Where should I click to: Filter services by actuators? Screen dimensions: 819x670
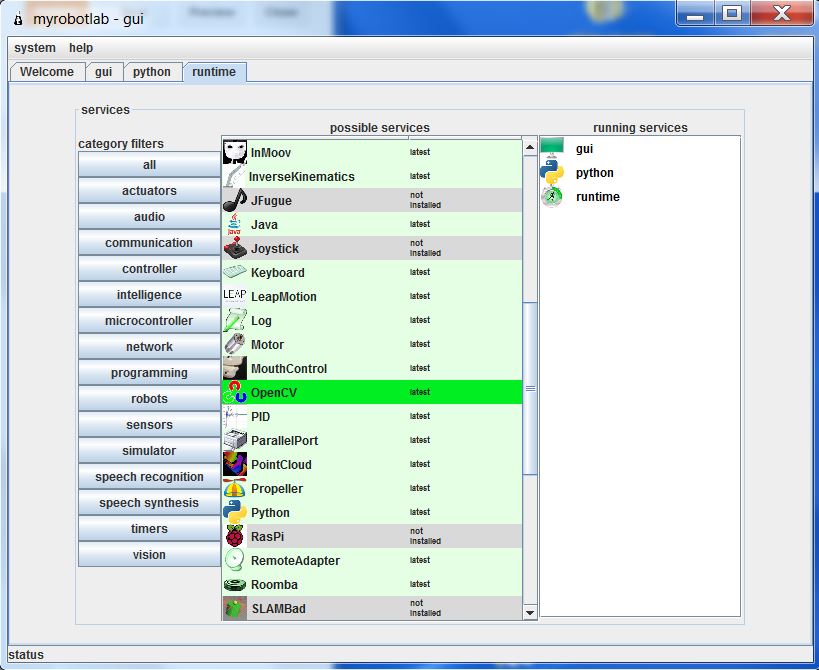[x=149, y=191]
